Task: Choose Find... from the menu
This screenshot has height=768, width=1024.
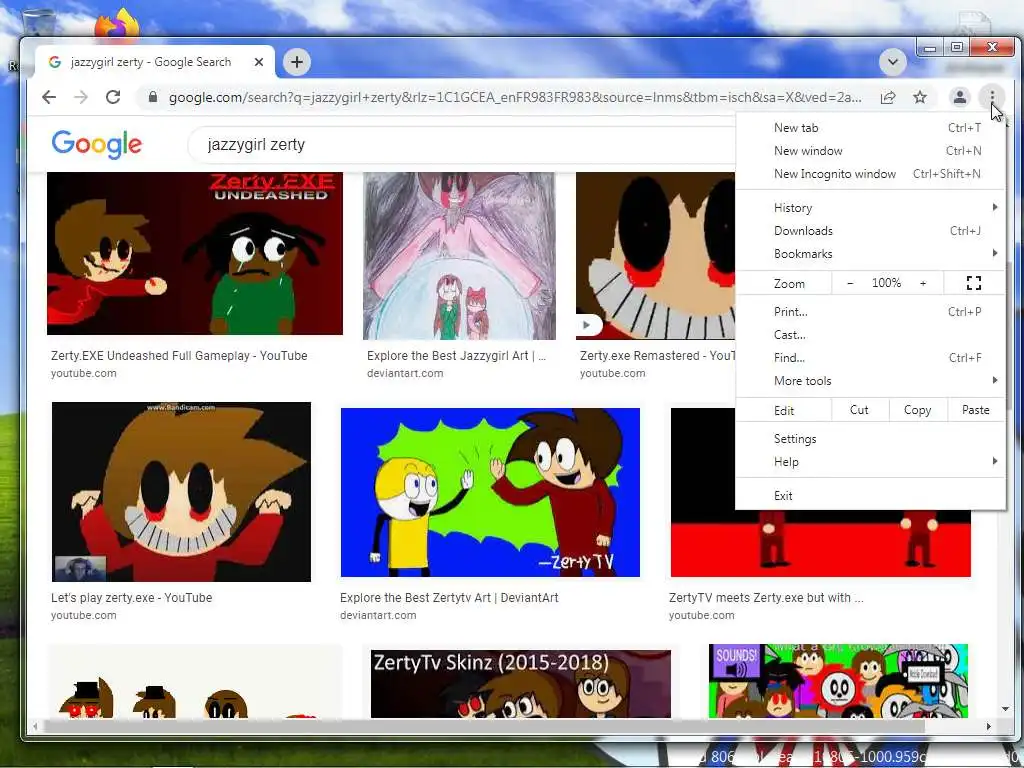Action: click(870, 357)
